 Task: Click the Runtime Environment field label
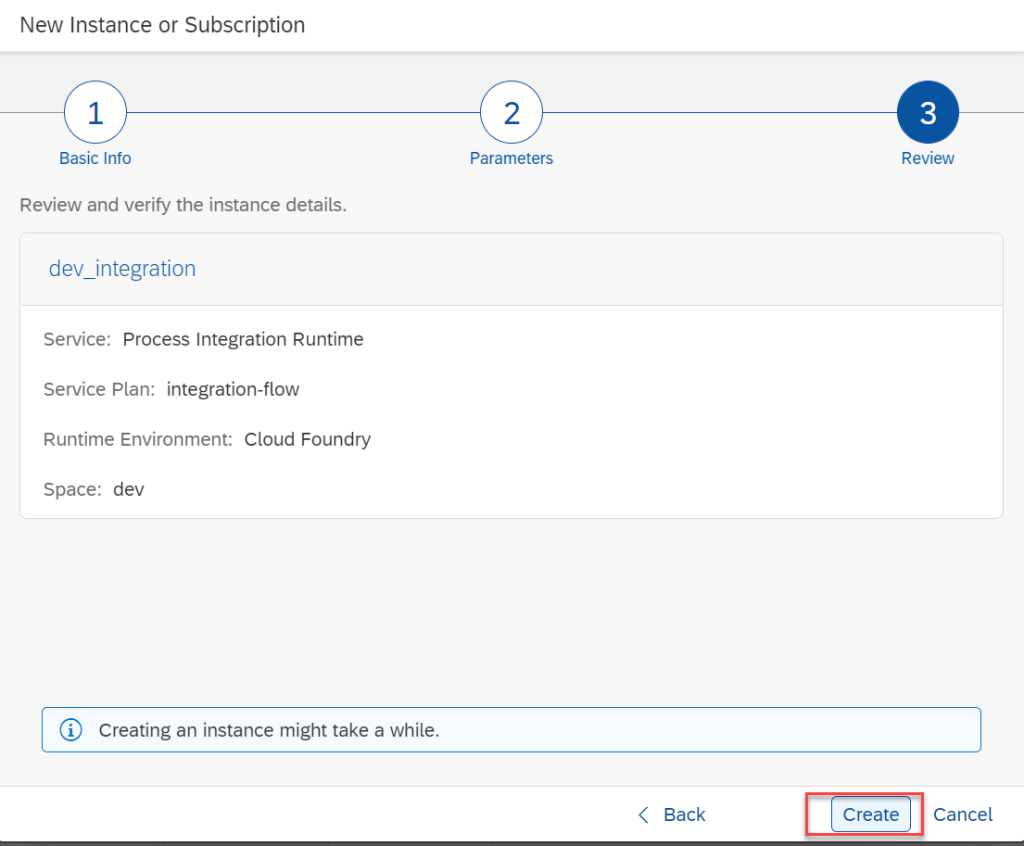[138, 439]
